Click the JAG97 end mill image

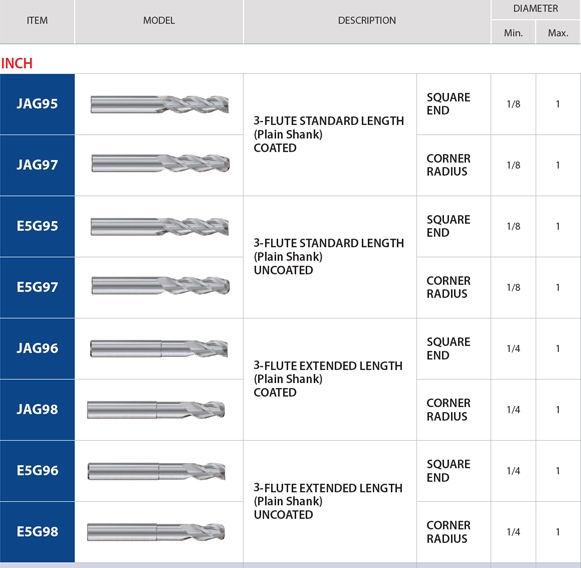(160, 163)
